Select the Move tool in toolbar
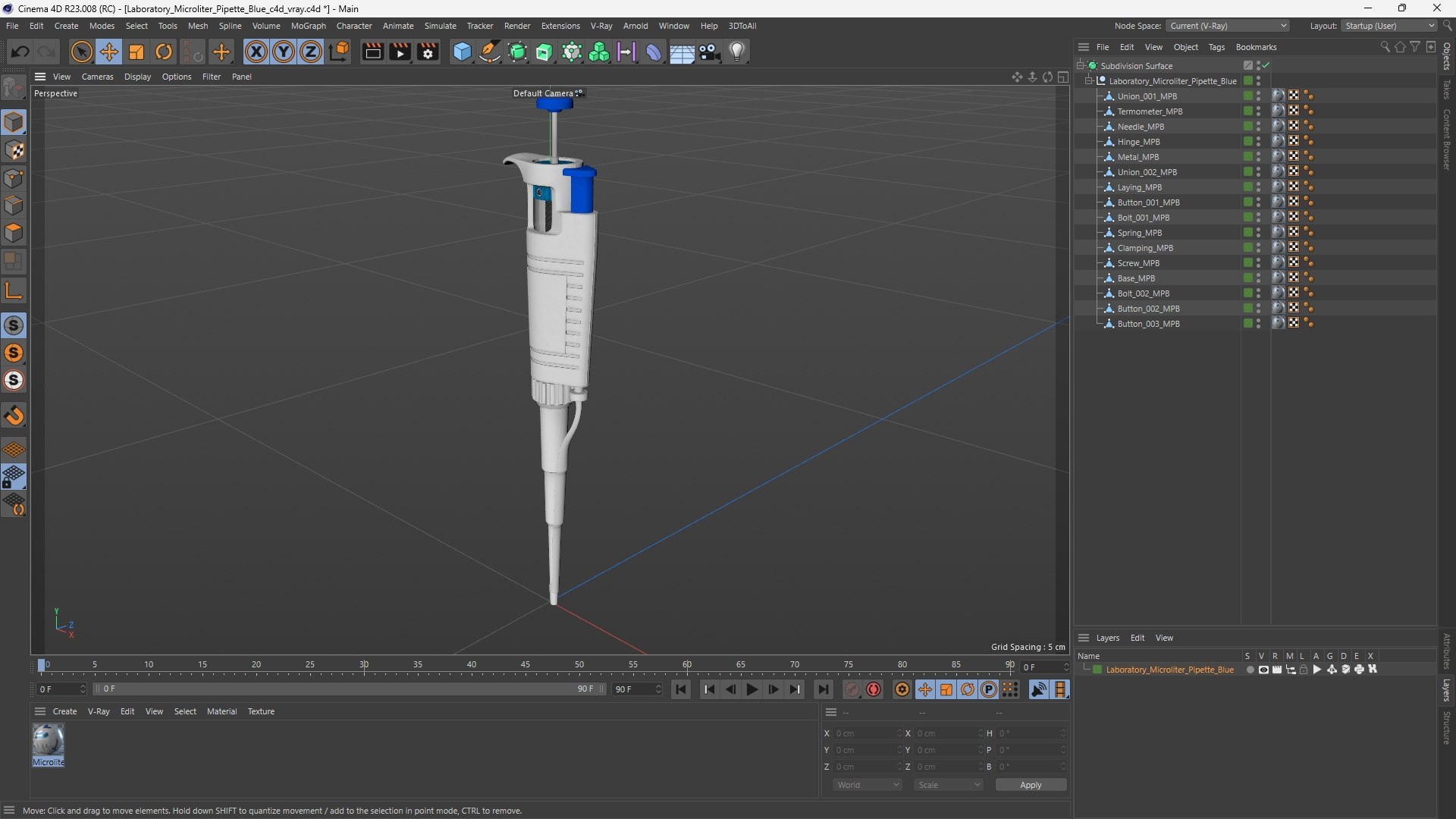The image size is (1456, 819). point(109,52)
